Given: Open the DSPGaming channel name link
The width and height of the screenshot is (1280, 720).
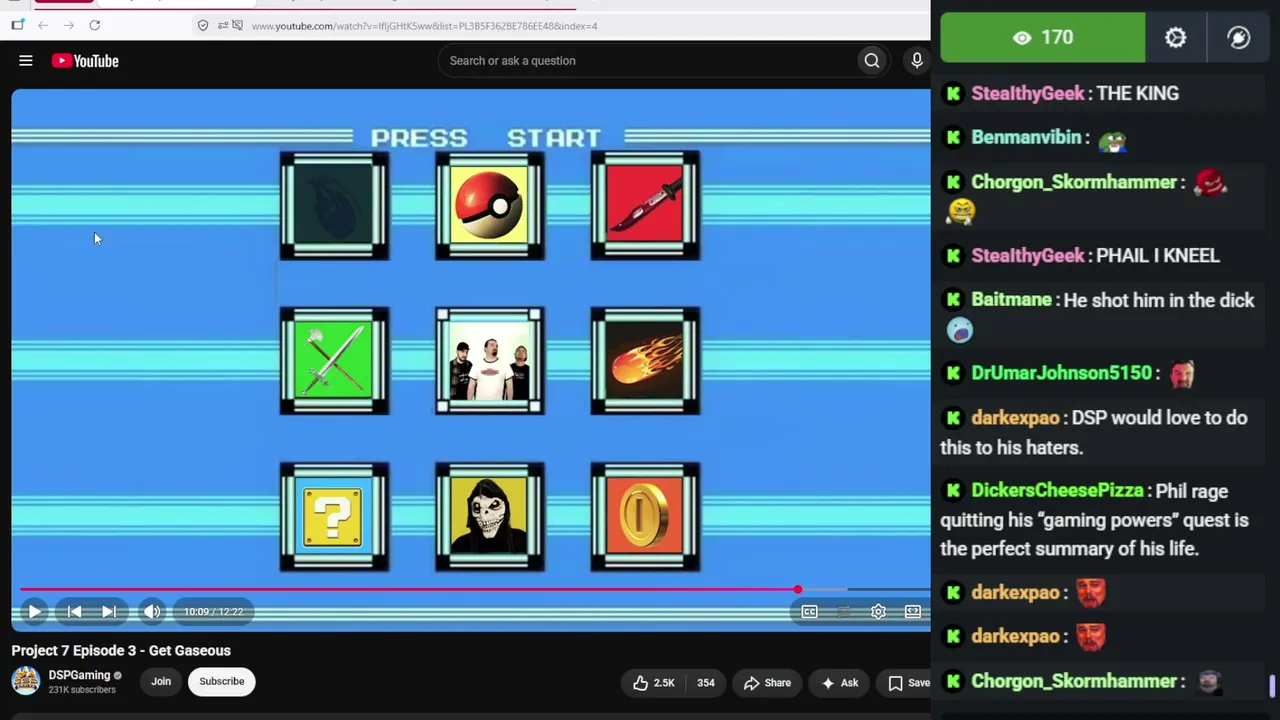Looking at the screenshot, I should (x=79, y=675).
